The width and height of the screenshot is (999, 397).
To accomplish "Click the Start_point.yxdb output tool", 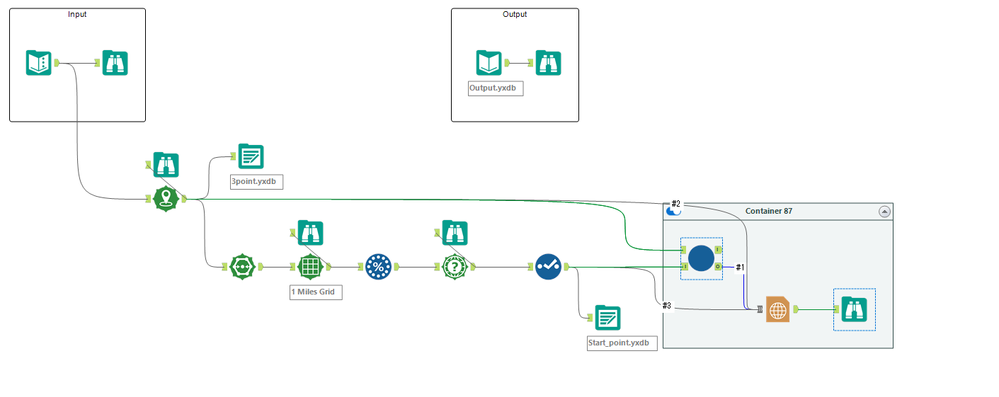I will (608, 318).
